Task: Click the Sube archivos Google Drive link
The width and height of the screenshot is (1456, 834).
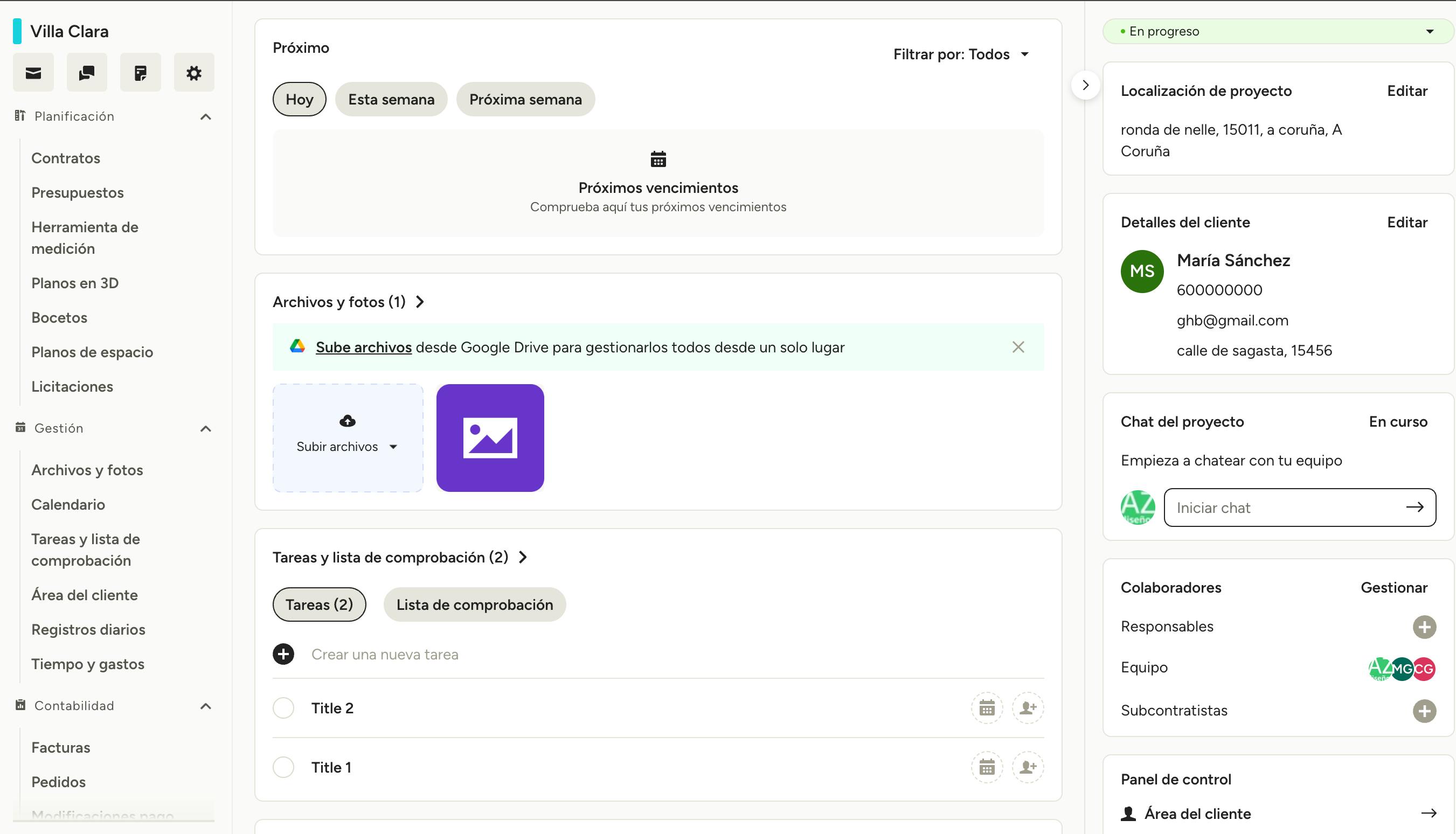Action: tap(363, 347)
